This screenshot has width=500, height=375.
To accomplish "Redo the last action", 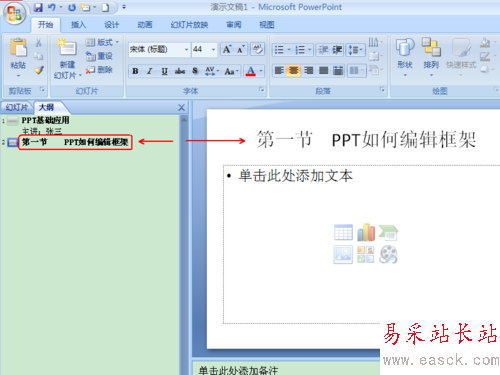I will (x=72, y=7).
